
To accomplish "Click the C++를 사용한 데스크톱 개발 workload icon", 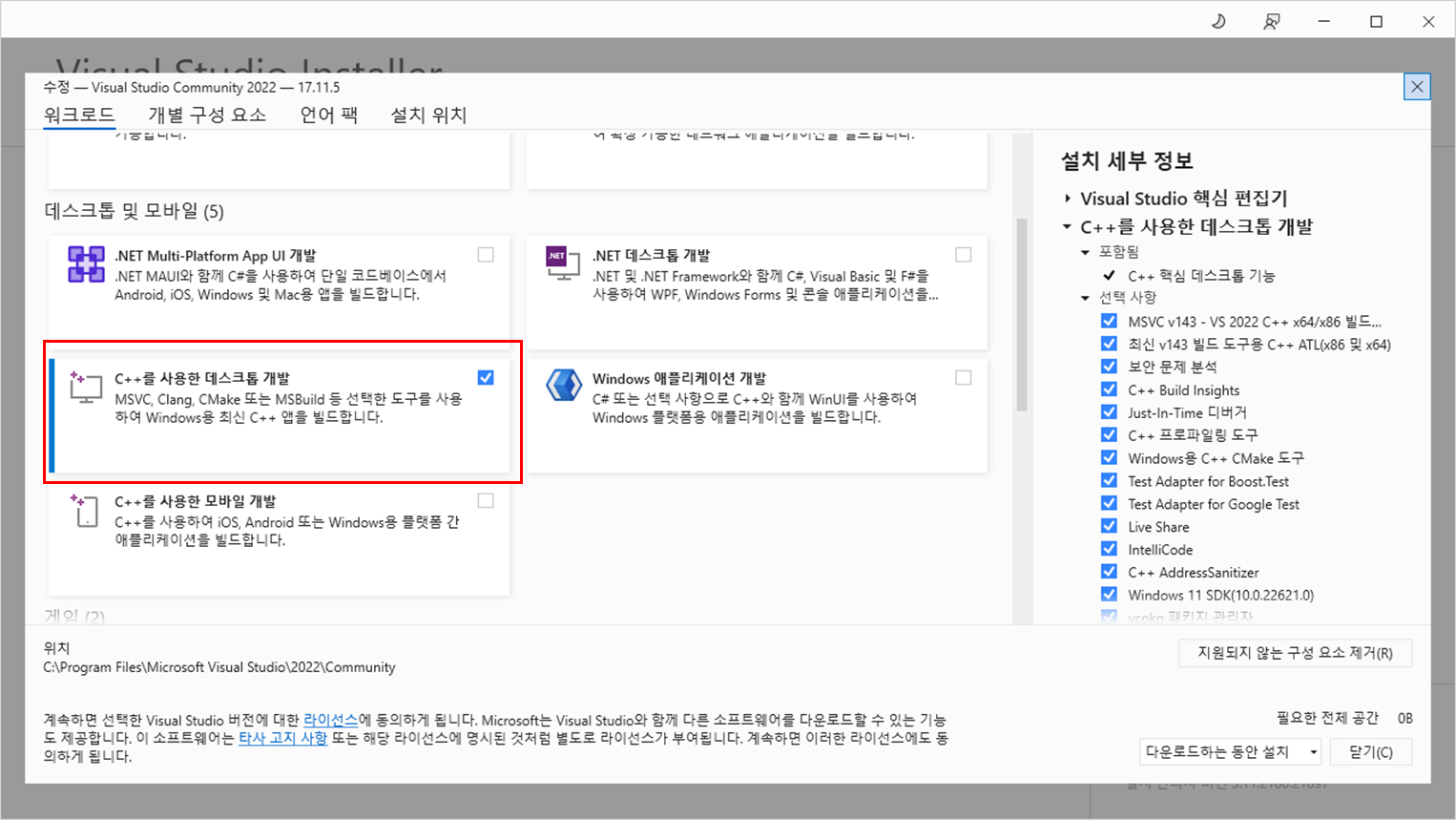I will point(85,387).
